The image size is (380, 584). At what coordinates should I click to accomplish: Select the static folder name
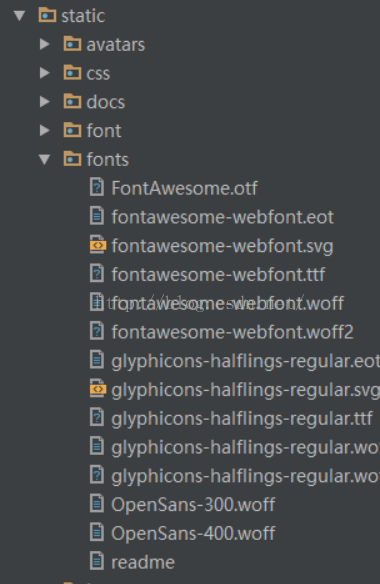[83, 16]
